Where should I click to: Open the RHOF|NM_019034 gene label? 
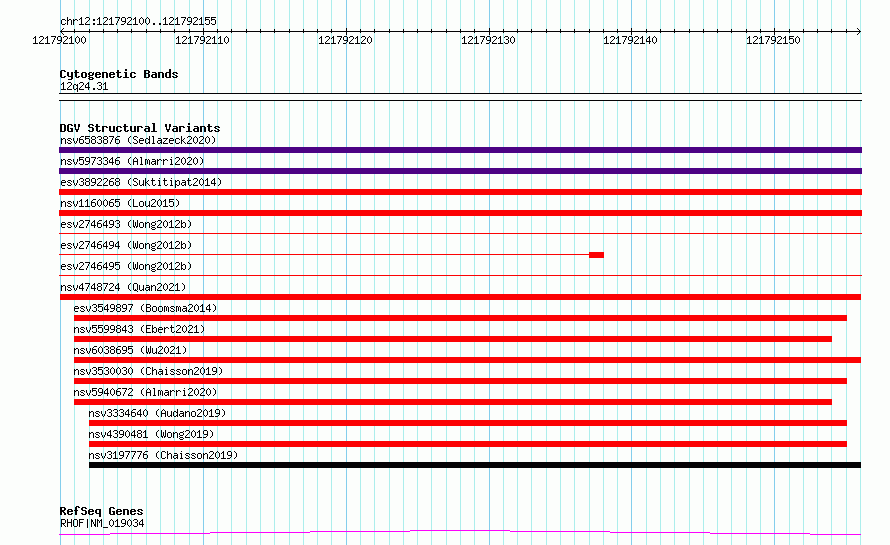[x=102, y=523]
